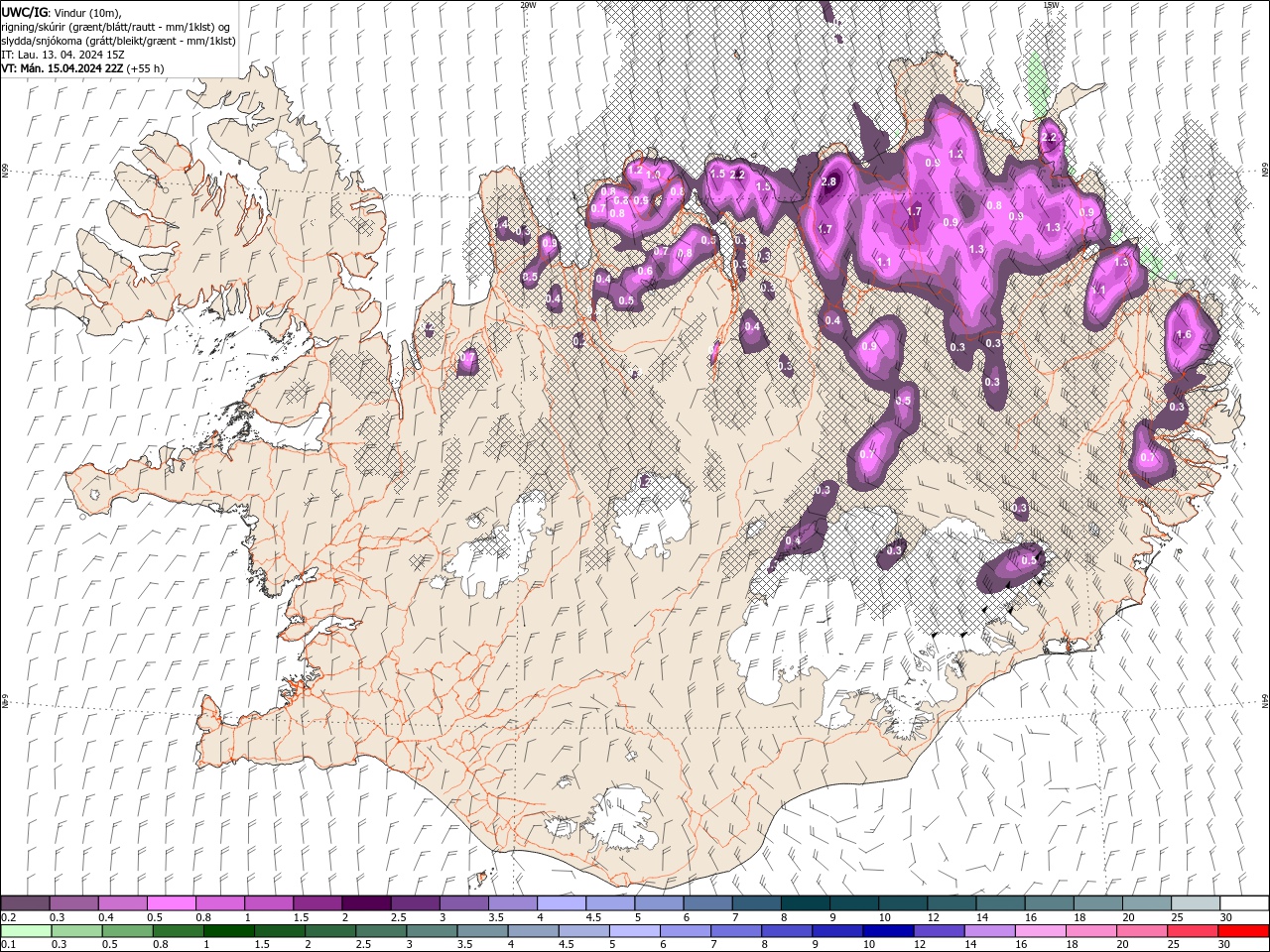The image size is (1270, 952).
Task: Click the '20W' longitude label at top
Action: tap(528, 4)
